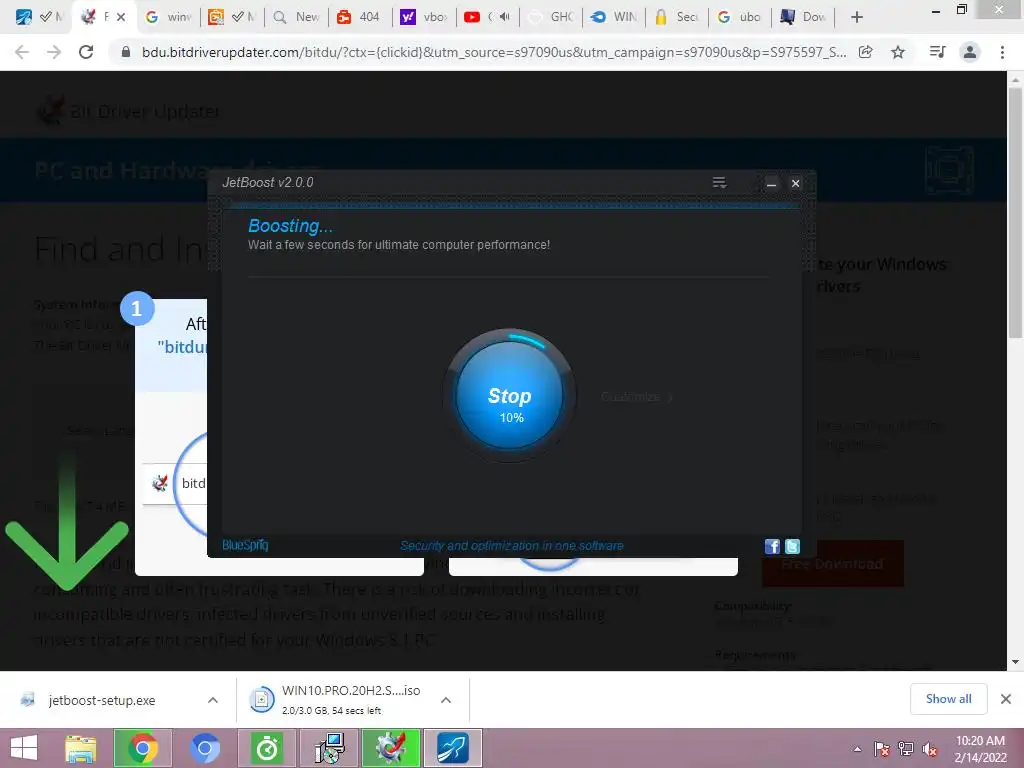Close the JetBoost window
Screen dimensions: 1024x768
[x=795, y=184]
